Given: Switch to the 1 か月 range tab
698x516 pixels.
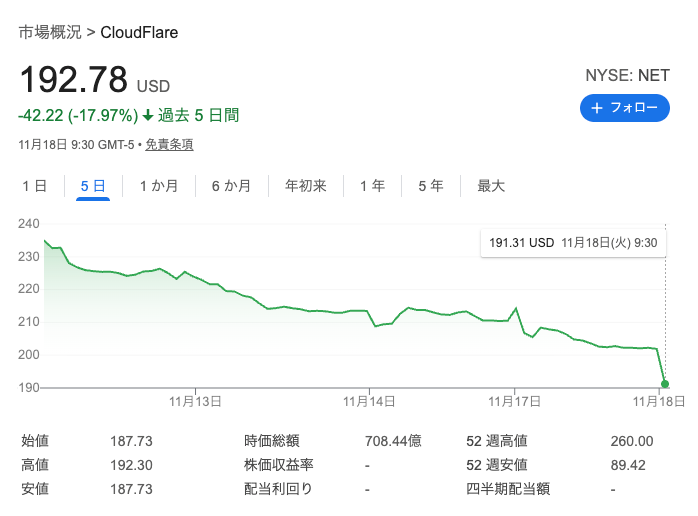Looking at the screenshot, I should coord(159,186).
